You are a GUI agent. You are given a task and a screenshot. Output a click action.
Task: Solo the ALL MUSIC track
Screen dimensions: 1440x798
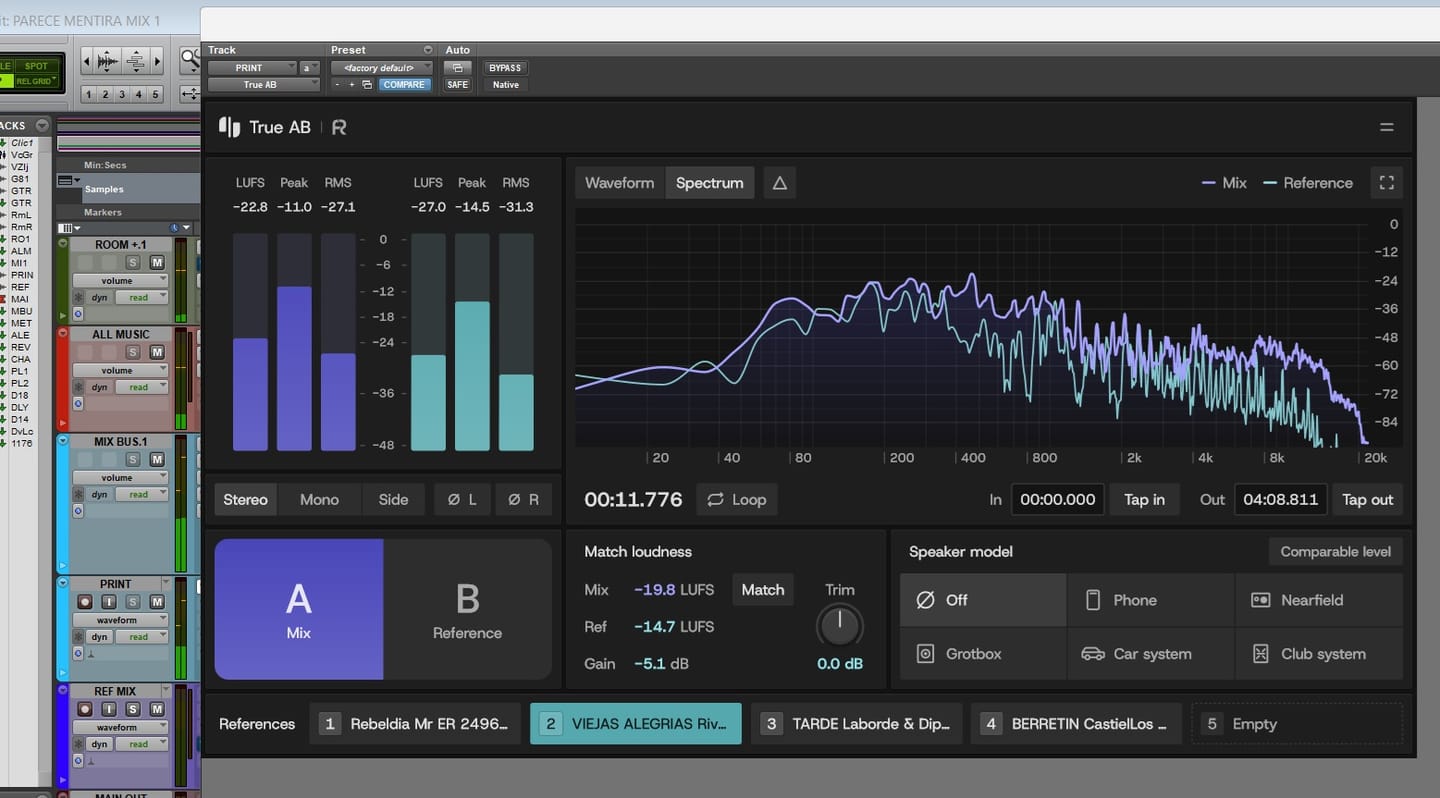[x=133, y=352]
